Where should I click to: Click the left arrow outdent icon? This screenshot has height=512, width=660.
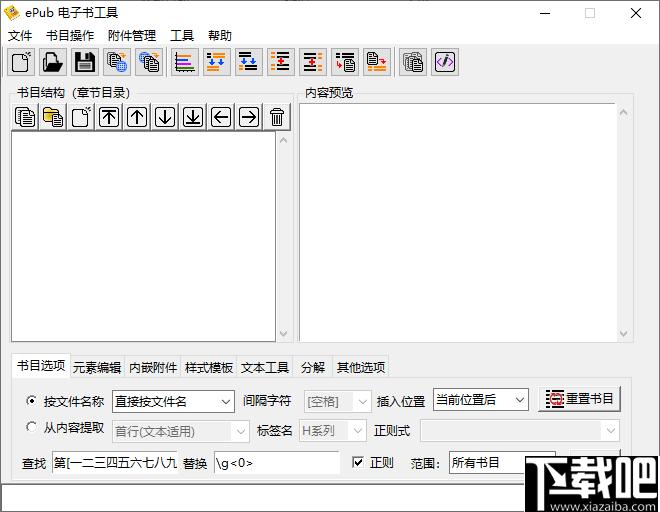(221, 117)
